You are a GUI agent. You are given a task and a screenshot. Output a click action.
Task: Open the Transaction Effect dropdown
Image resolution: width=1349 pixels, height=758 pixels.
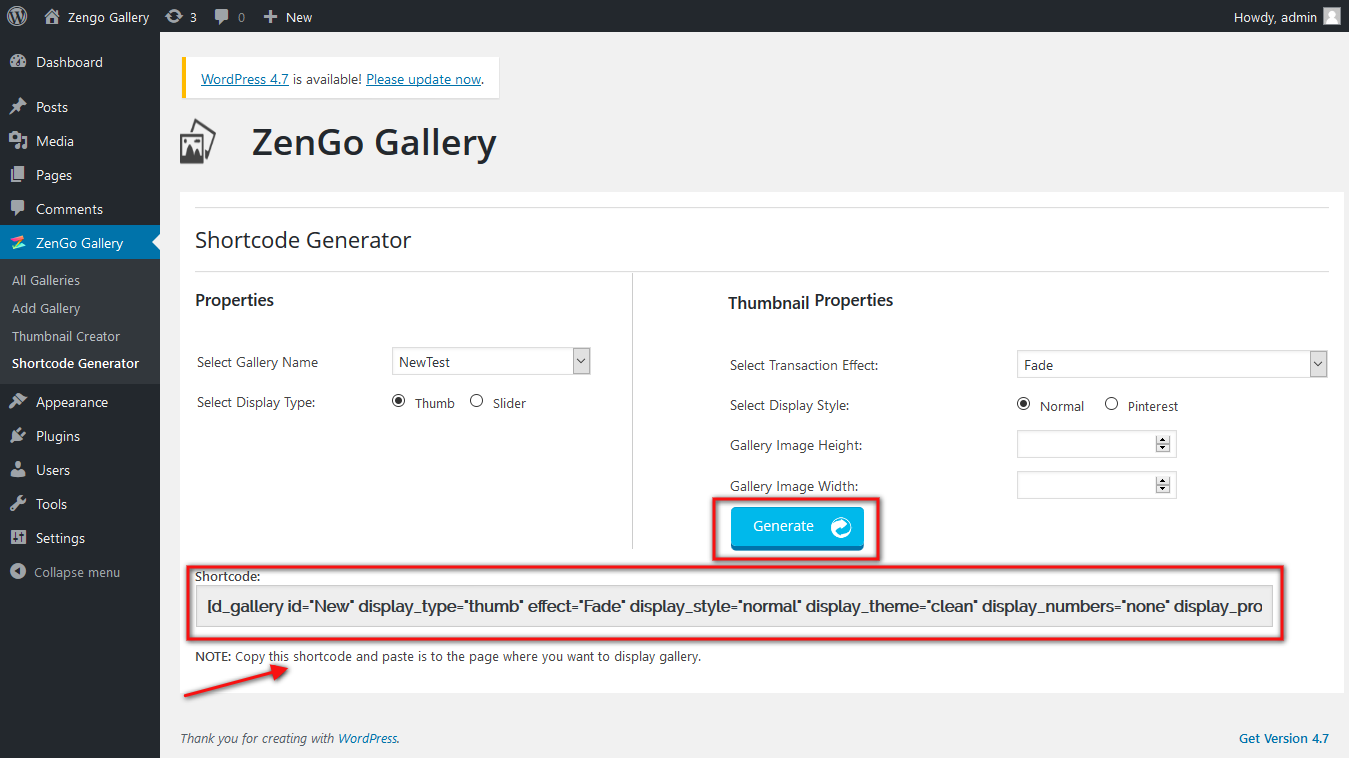point(1172,364)
